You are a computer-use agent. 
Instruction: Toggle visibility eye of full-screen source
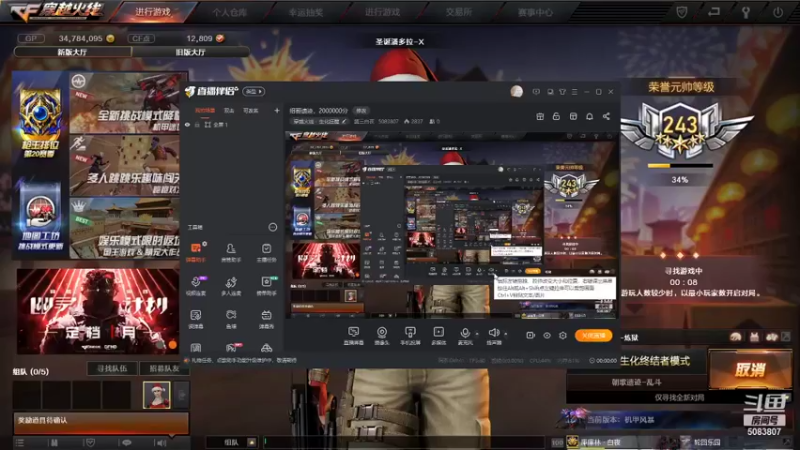click(187, 124)
